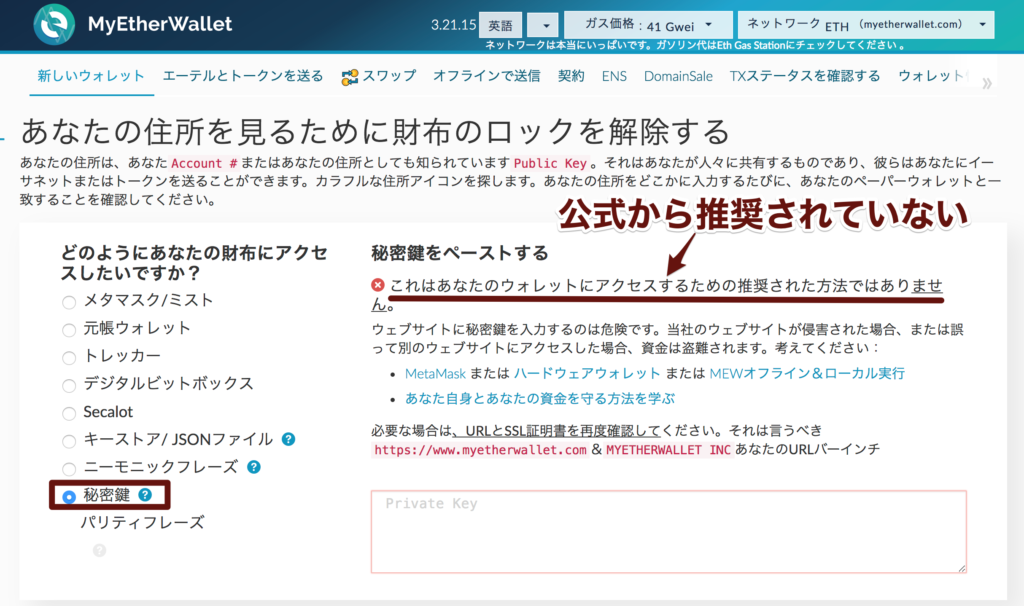Viewport: 1024px width, 606px height.
Task: Open the ネットワーク ETH dropdown
Action: pyautogui.click(x=866, y=25)
